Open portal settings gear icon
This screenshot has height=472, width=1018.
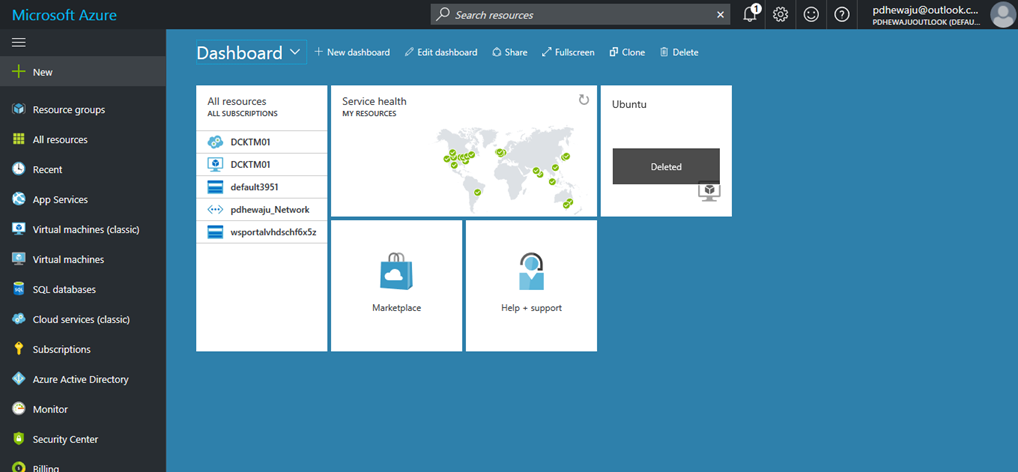coord(781,14)
